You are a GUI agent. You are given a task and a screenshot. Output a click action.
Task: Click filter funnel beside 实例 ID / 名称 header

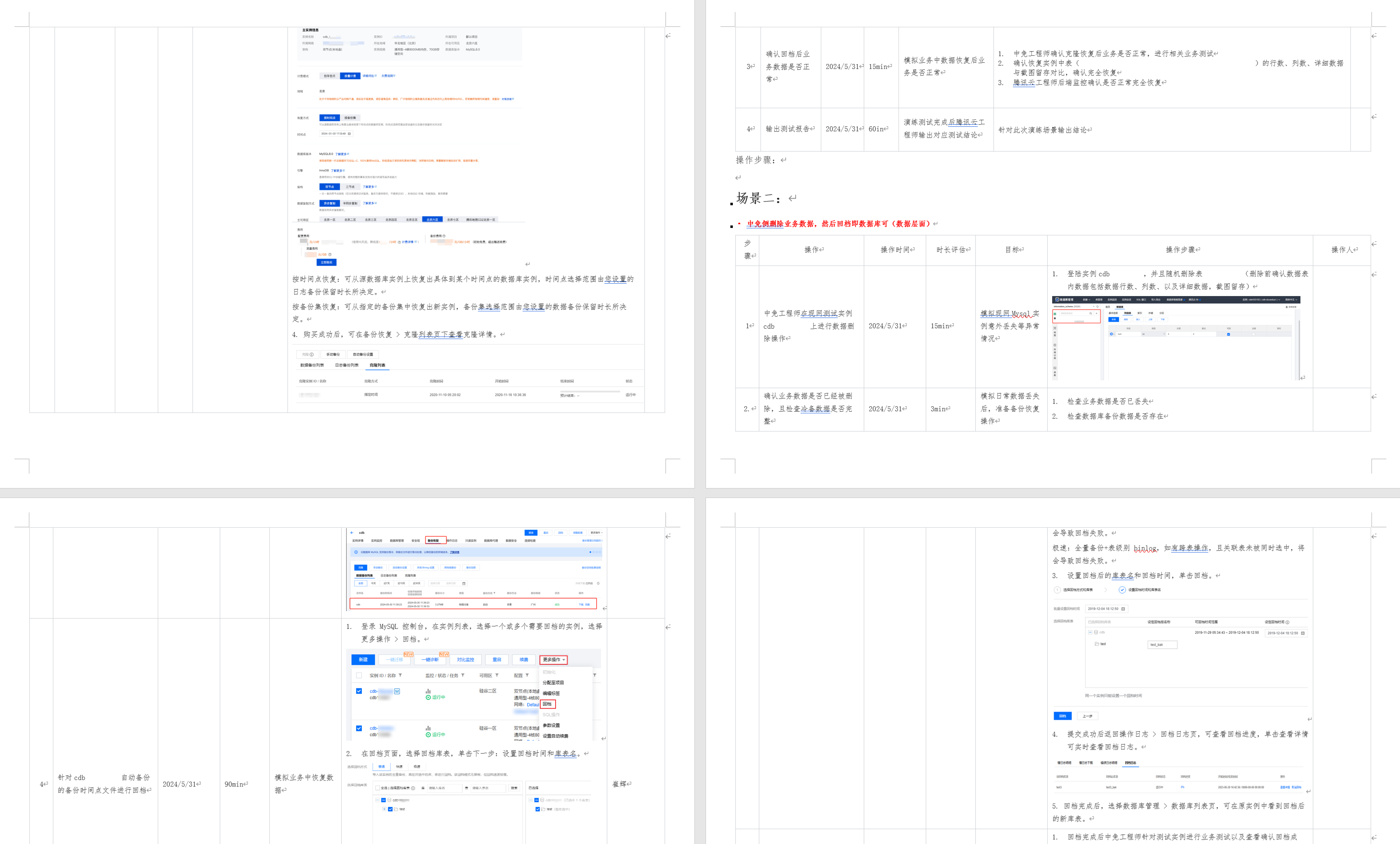coord(400,675)
